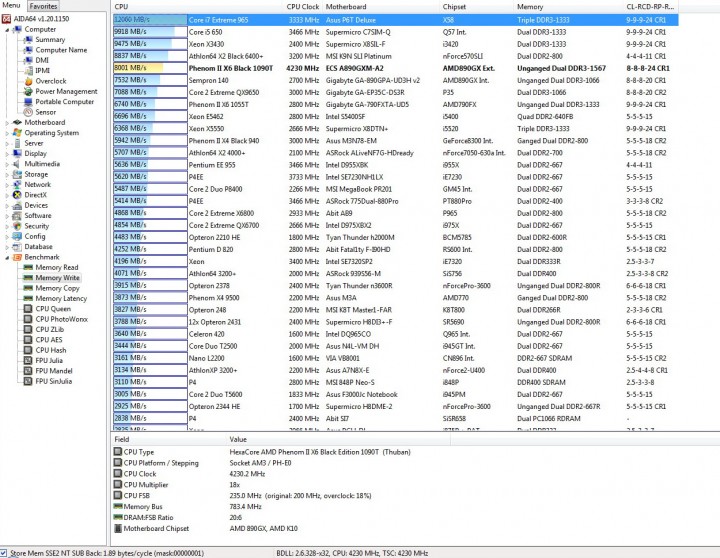This screenshot has width=720, height=558.
Task: Expand the Operating System tree node
Action: click(7, 133)
